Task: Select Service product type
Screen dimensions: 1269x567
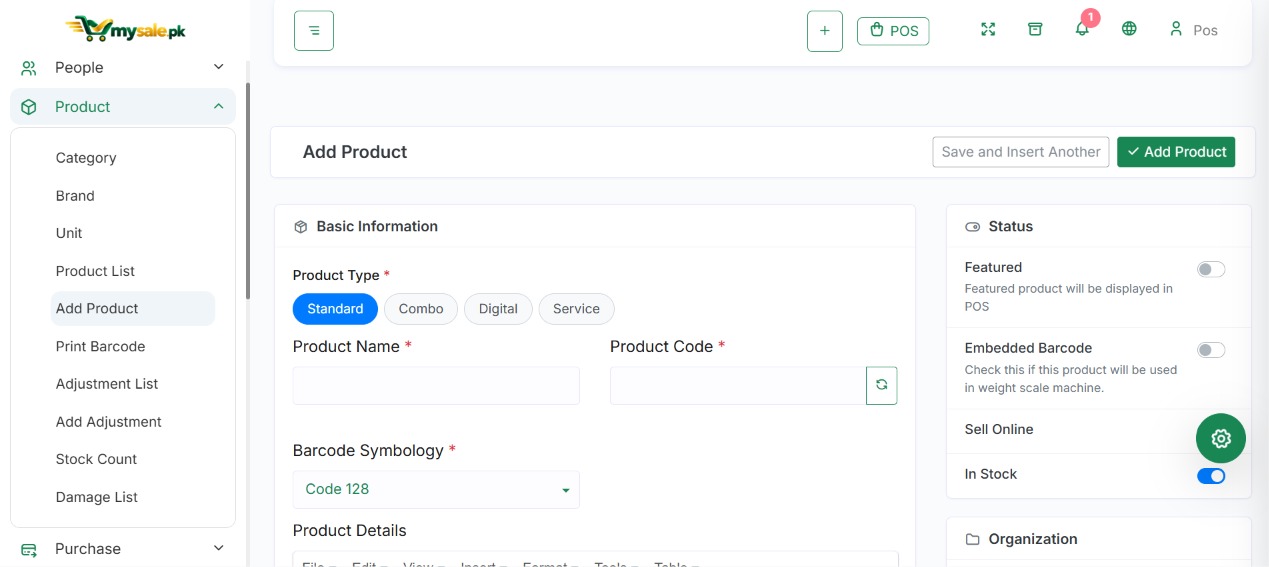Action: [576, 309]
